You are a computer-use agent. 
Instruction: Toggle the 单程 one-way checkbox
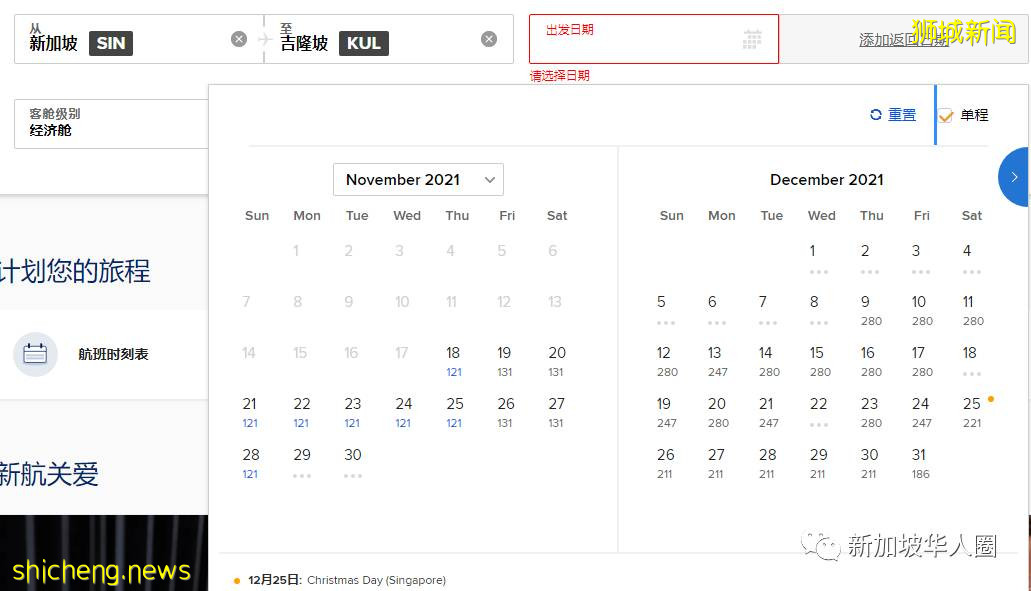point(946,116)
